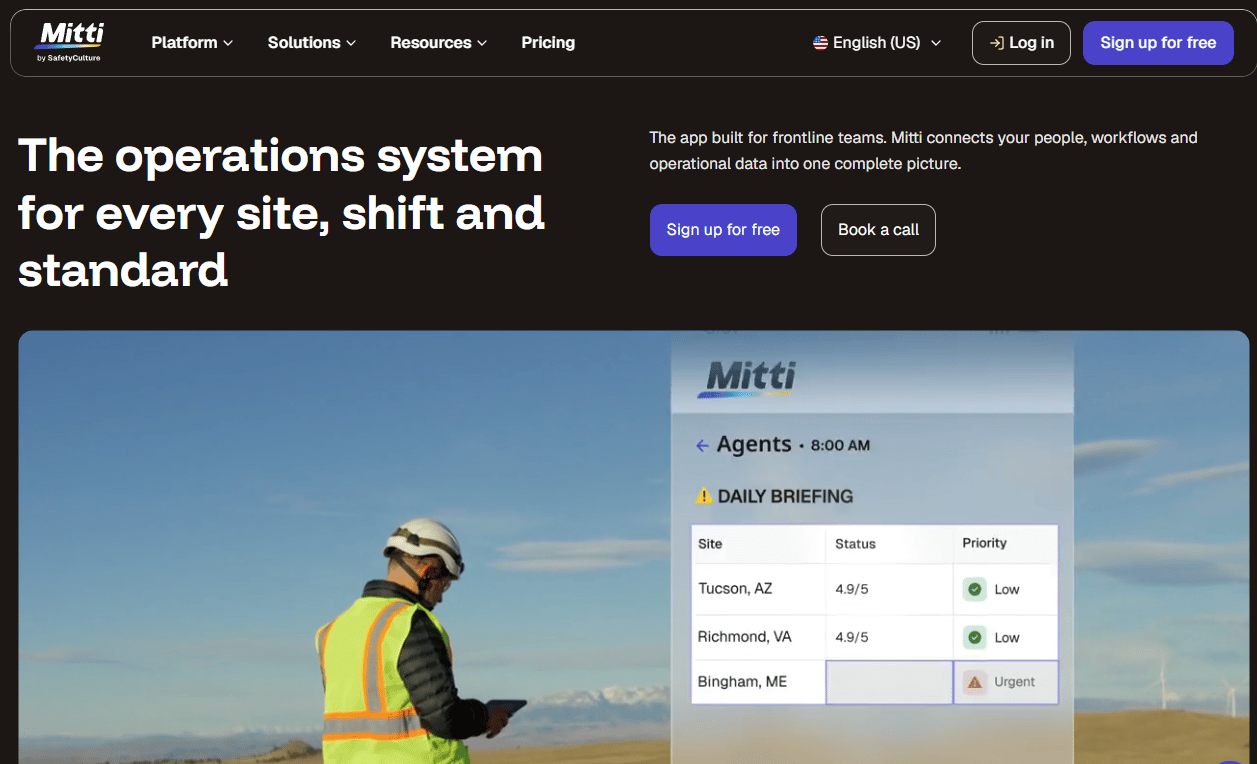
Task: Click the Mitti logo in navigation bar
Action: (x=70, y=43)
